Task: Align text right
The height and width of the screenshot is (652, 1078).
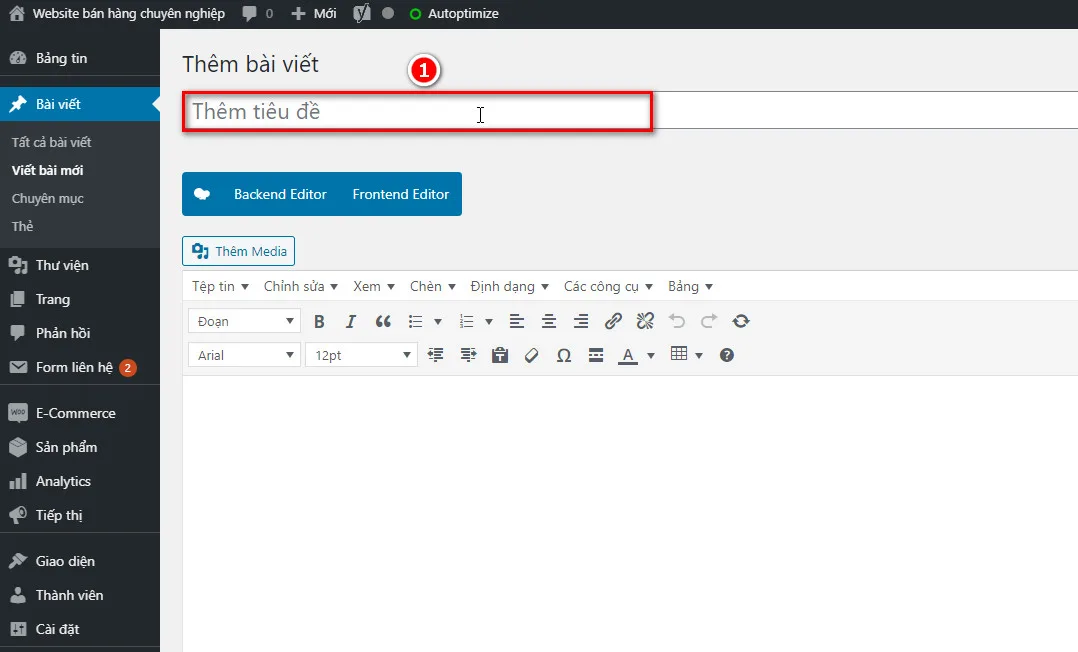Action: (581, 321)
